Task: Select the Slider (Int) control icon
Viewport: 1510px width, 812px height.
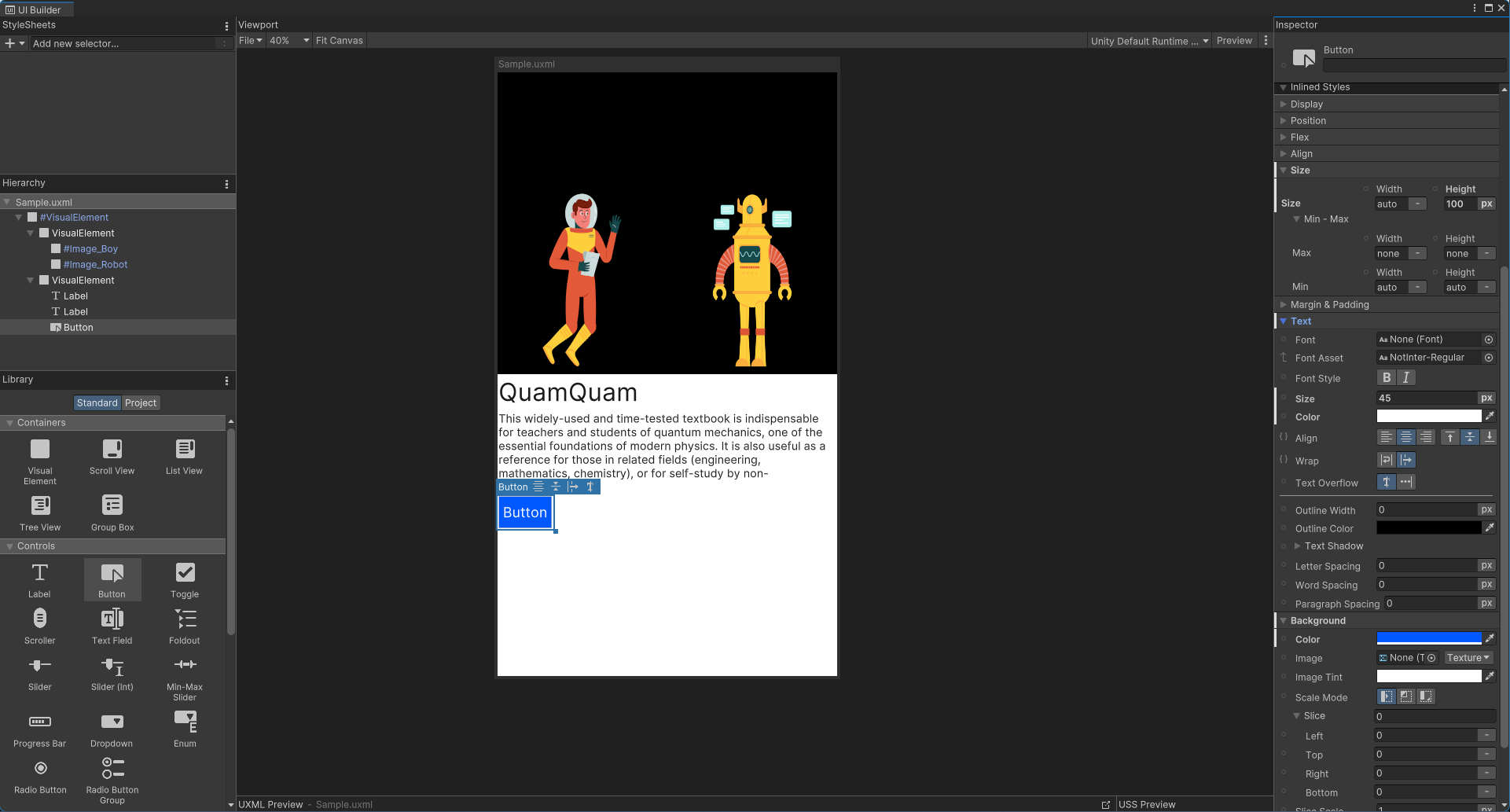Action: (112, 666)
